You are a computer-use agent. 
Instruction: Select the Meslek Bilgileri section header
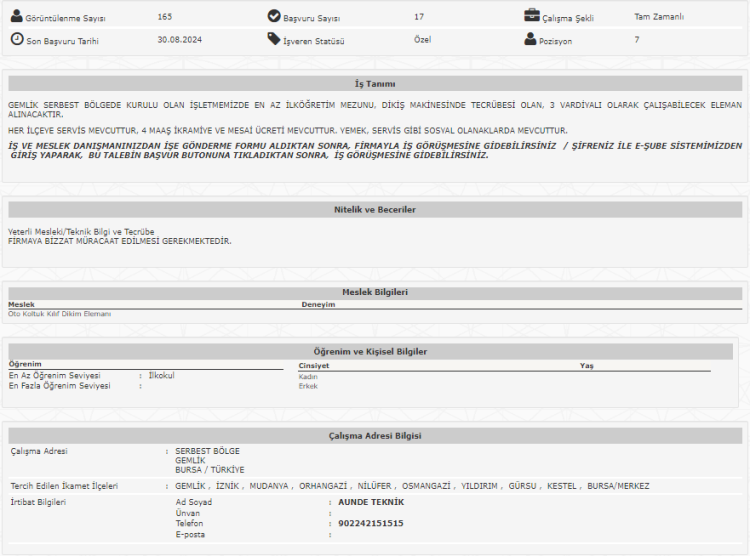(375, 292)
